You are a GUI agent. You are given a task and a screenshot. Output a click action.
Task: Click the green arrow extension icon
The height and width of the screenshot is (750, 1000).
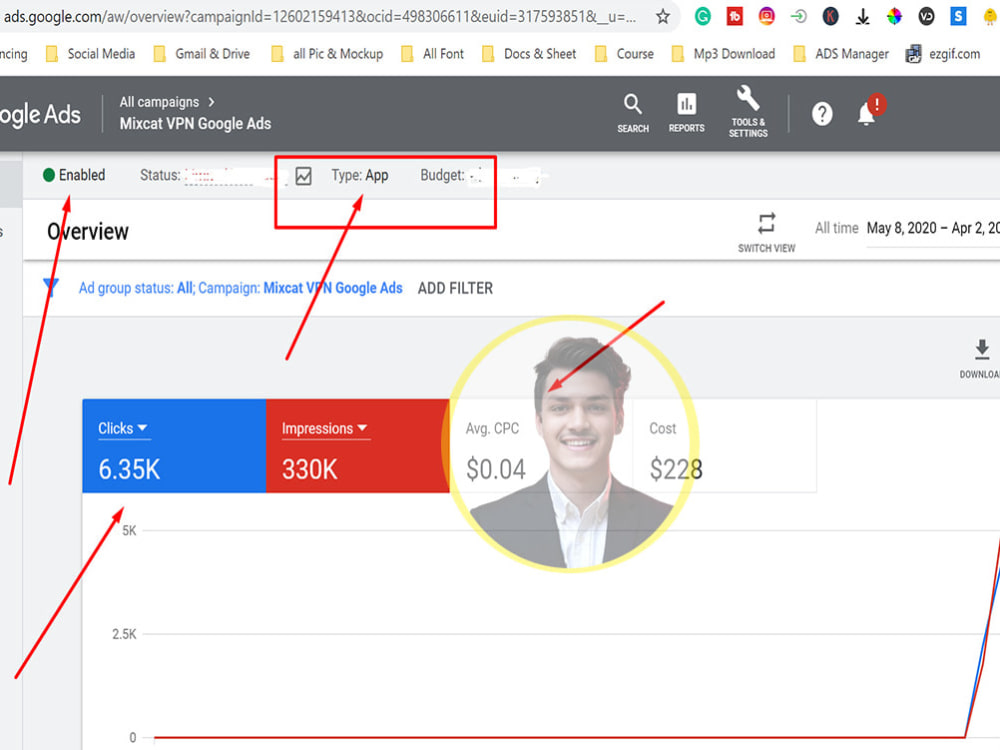pyautogui.click(x=798, y=17)
